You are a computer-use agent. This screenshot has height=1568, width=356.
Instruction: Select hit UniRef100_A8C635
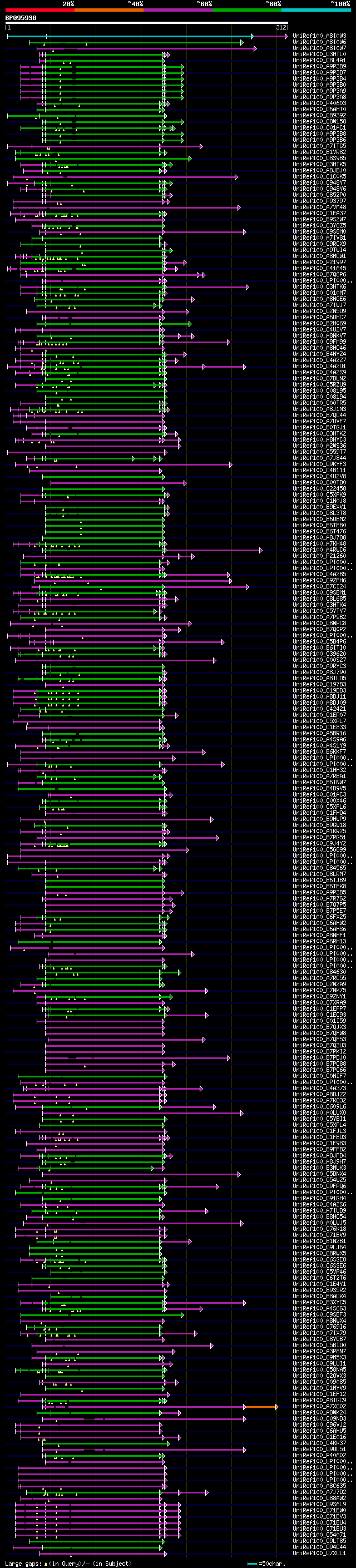(x=319, y=1486)
